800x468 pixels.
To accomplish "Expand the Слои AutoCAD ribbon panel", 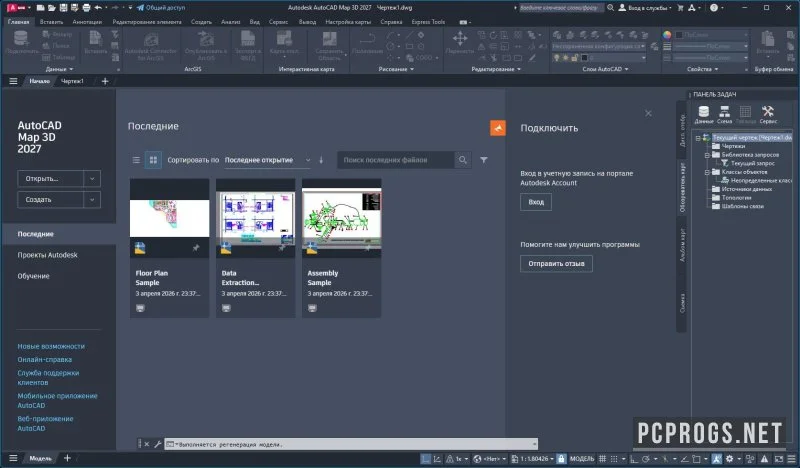I will coord(605,69).
